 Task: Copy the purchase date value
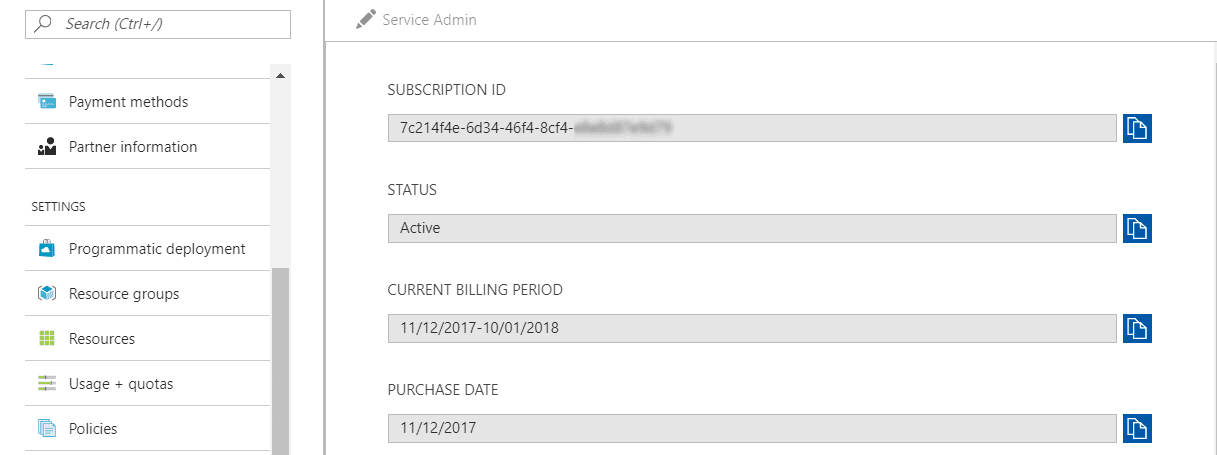(1137, 428)
